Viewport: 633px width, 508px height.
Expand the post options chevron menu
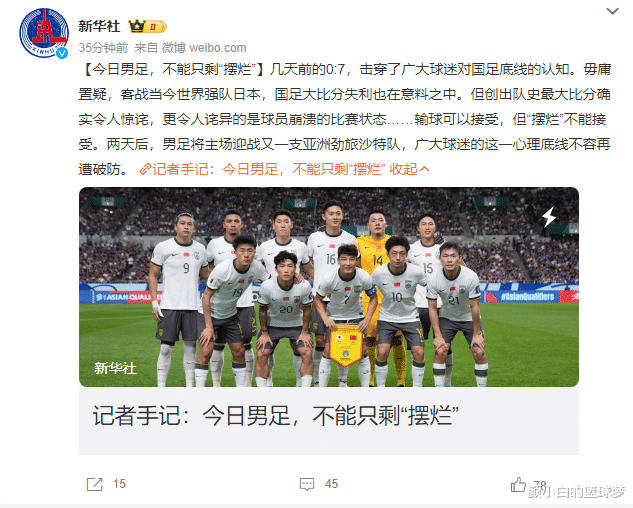click(612, 11)
